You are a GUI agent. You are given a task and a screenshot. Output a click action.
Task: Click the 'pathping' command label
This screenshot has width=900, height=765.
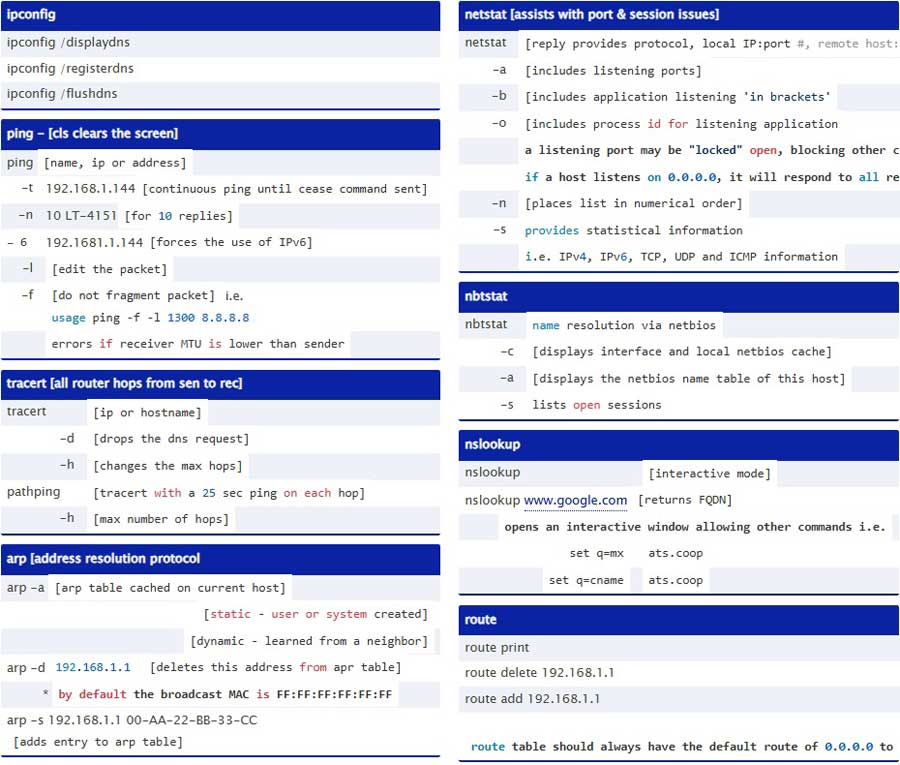[33, 492]
